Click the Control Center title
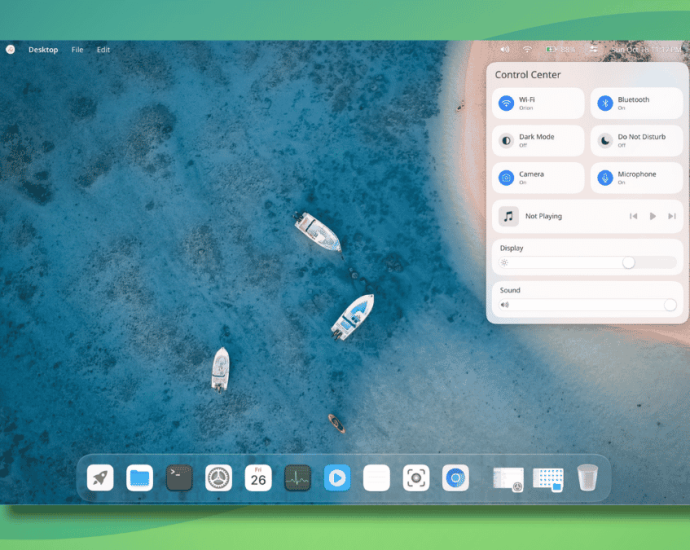Viewport: 690px width, 550px height. [x=528, y=75]
